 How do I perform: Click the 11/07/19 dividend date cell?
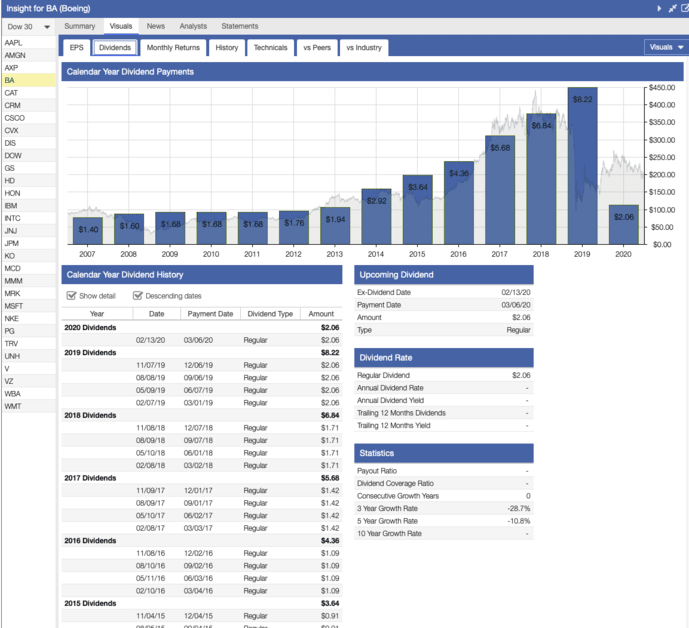point(150,365)
